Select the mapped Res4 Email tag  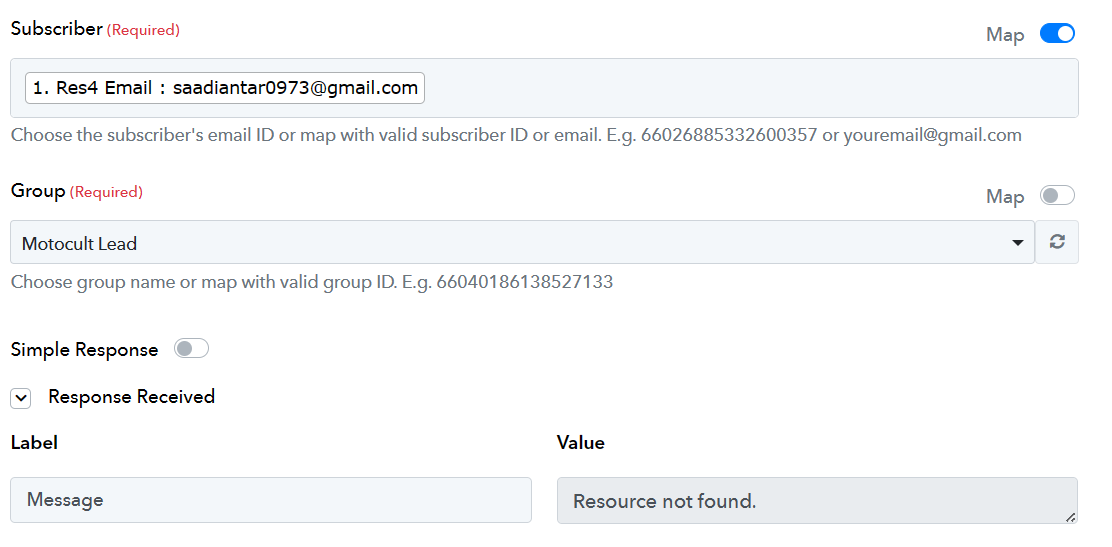coord(225,88)
